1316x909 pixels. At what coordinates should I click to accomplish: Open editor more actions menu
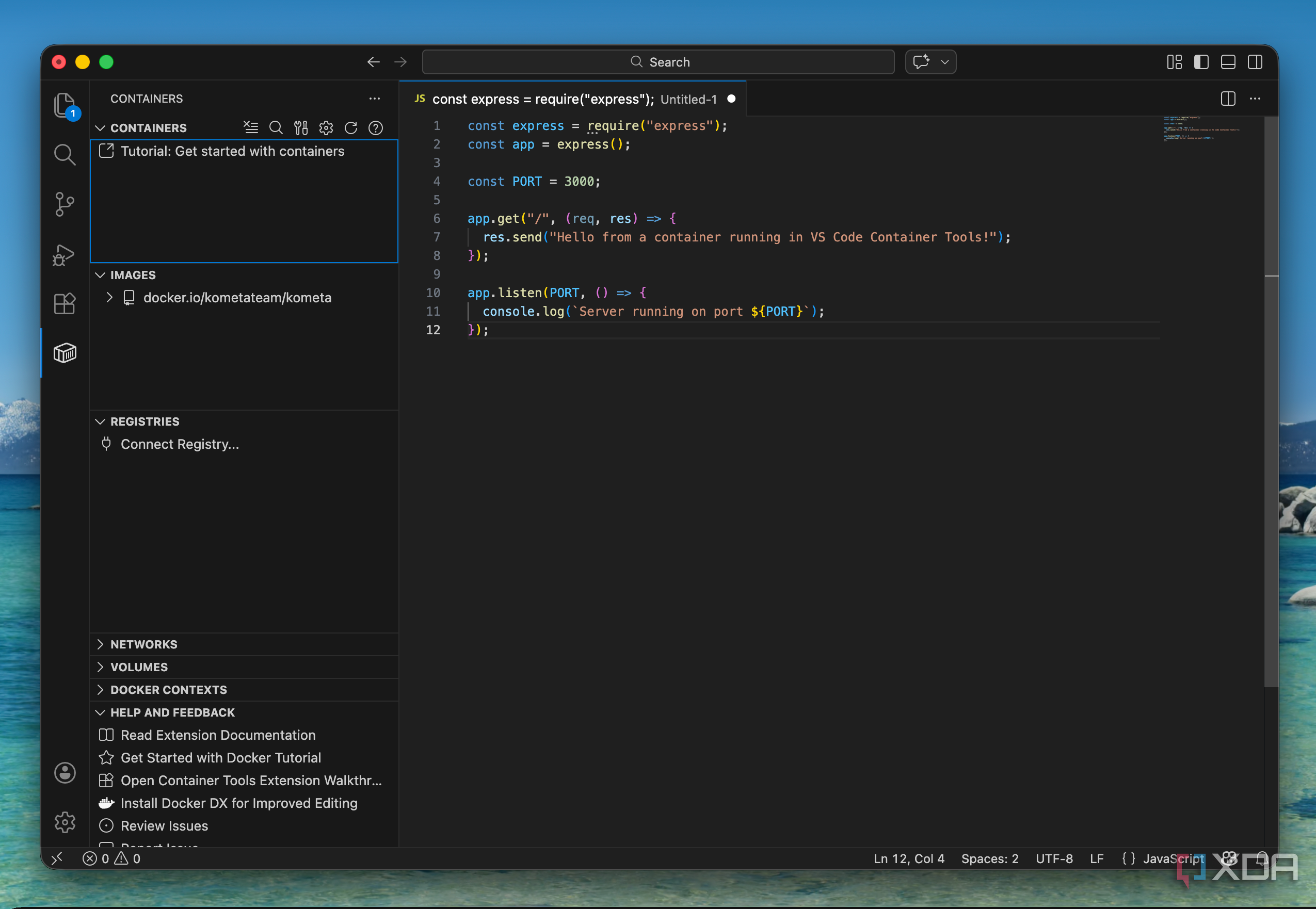pos(1255,99)
